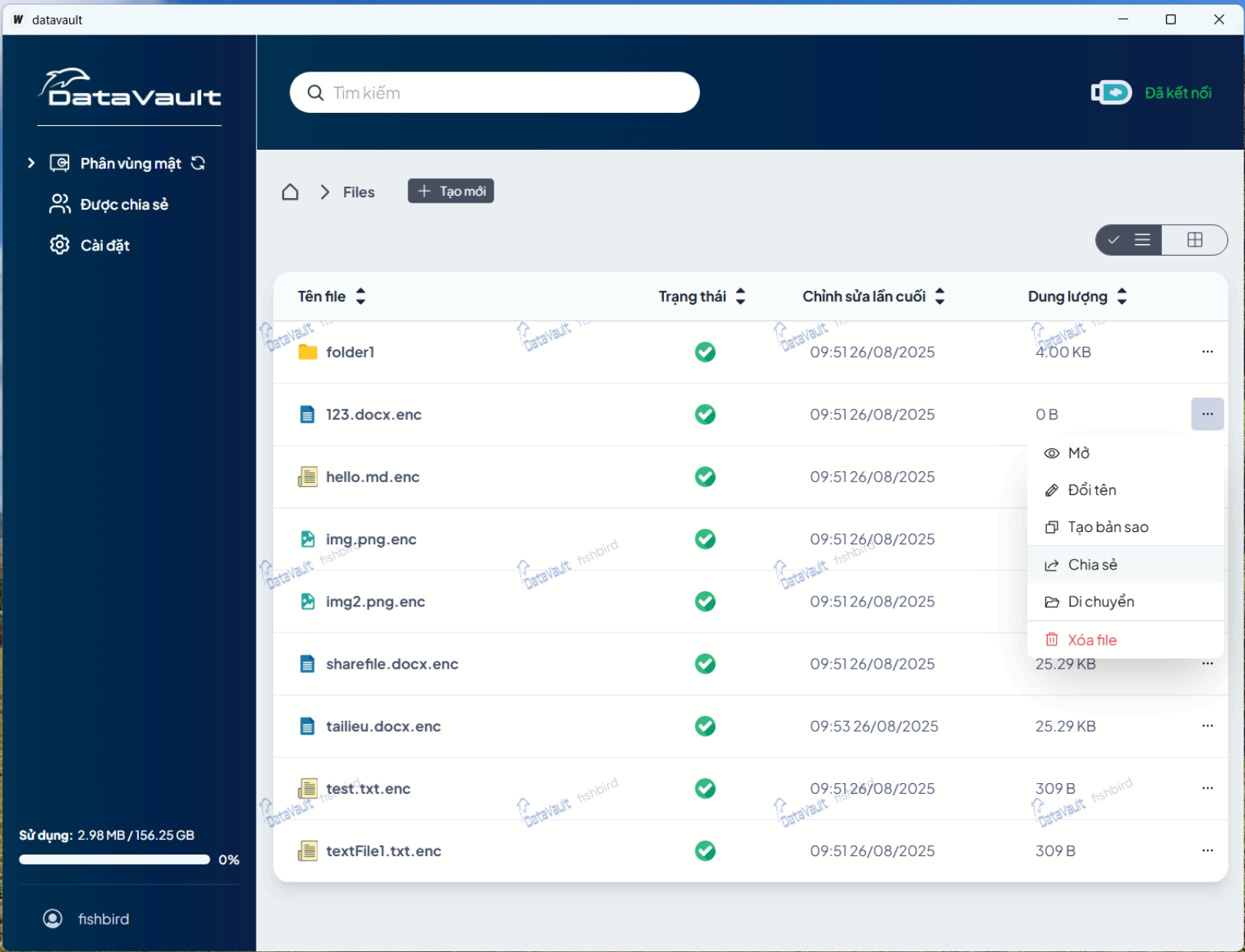
Task: Open the Được chia sẻ section
Action: click(x=124, y=204)
